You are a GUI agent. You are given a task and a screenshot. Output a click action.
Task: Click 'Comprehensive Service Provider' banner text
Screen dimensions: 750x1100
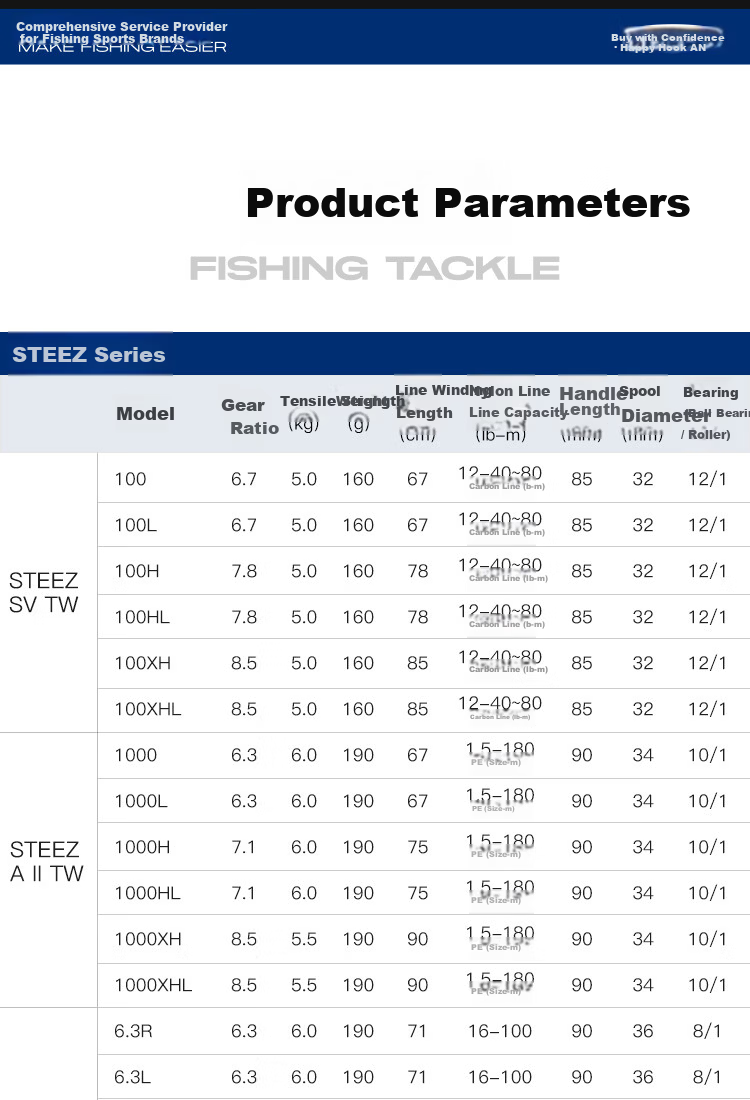click(121, 27)
